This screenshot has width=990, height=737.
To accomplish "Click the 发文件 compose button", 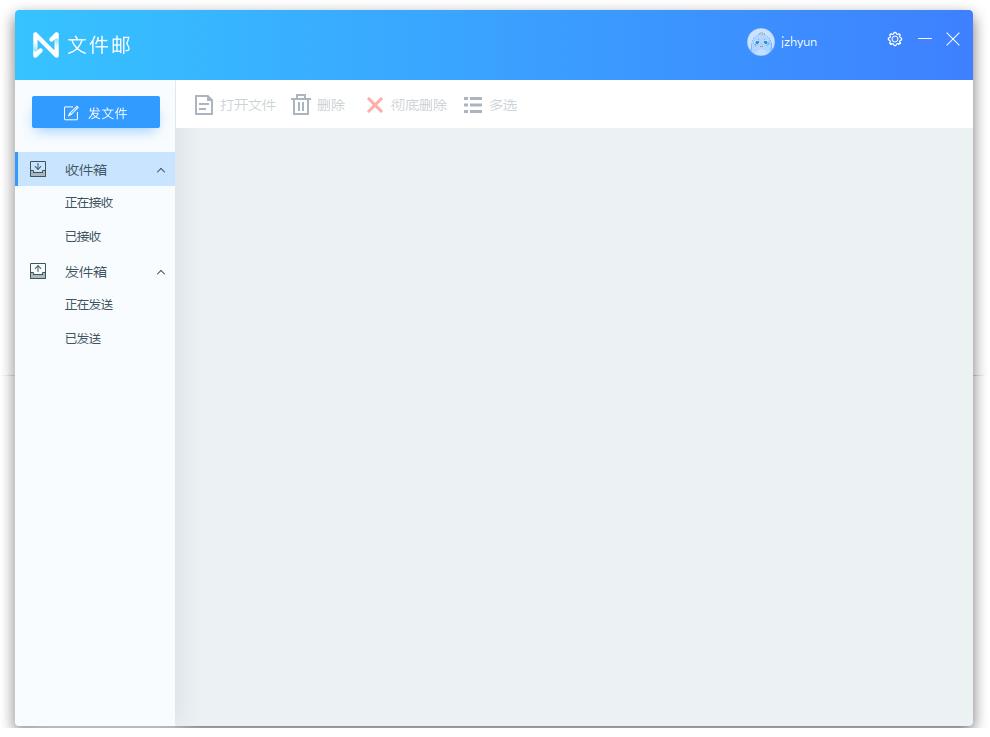I will 95,112.
